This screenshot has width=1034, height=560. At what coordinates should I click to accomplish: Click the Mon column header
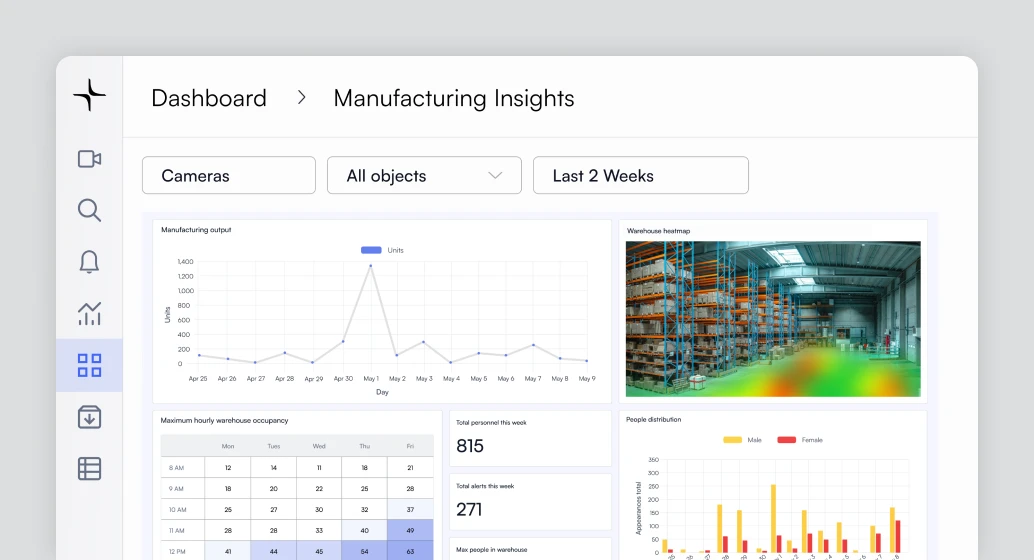pos(228,447)
